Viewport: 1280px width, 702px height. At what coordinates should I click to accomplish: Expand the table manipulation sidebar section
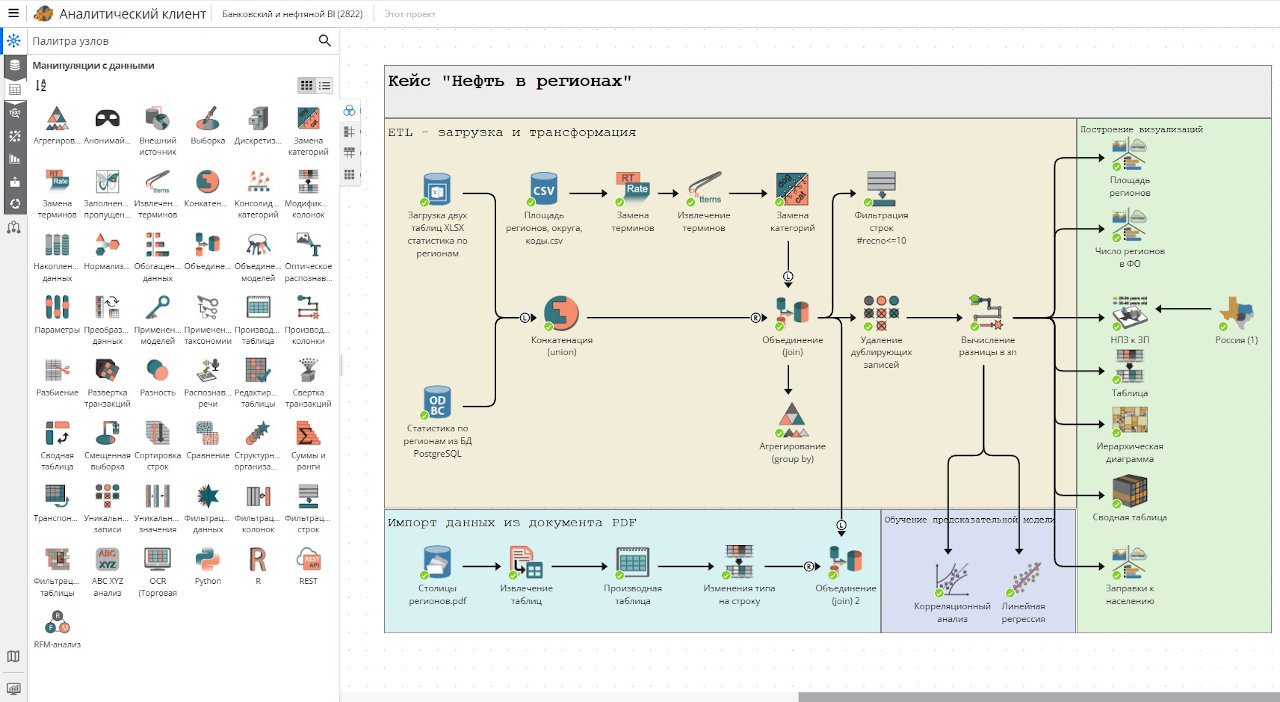click(14, 89)
